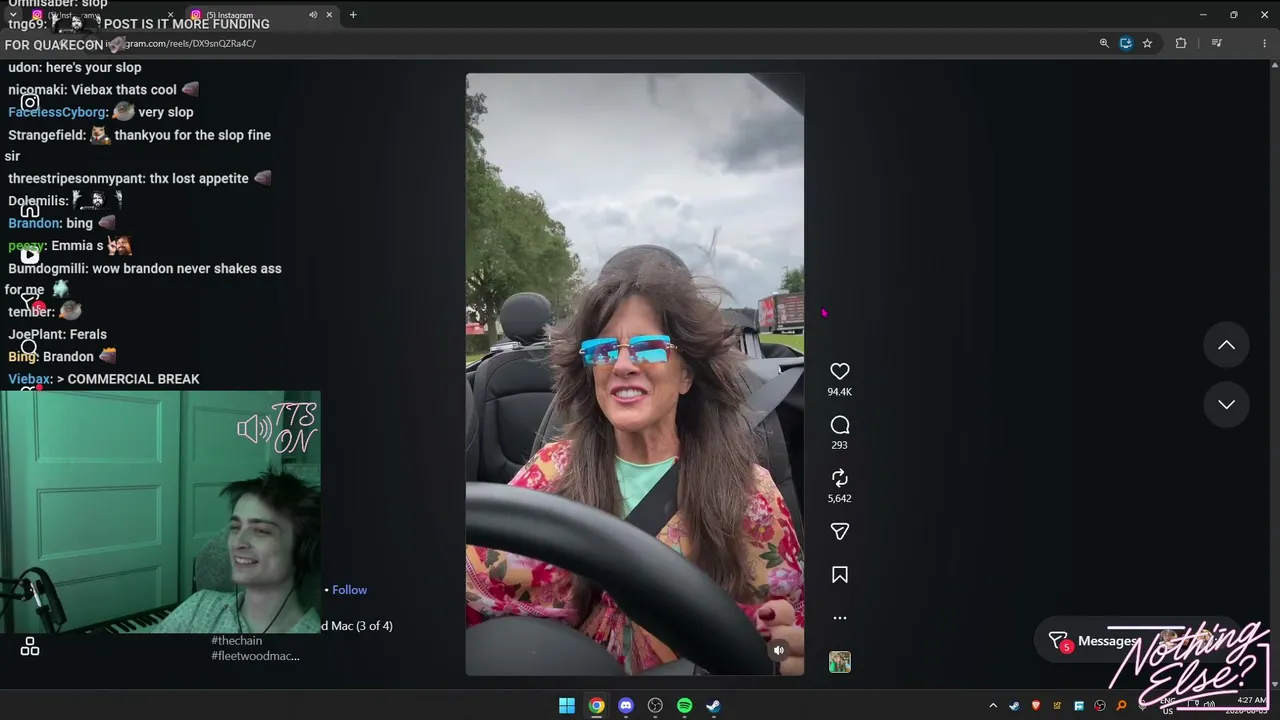Open the Windows Start menu
Image resolution: width=1280 pixels, height=720 pixels.
click(567, 706)
